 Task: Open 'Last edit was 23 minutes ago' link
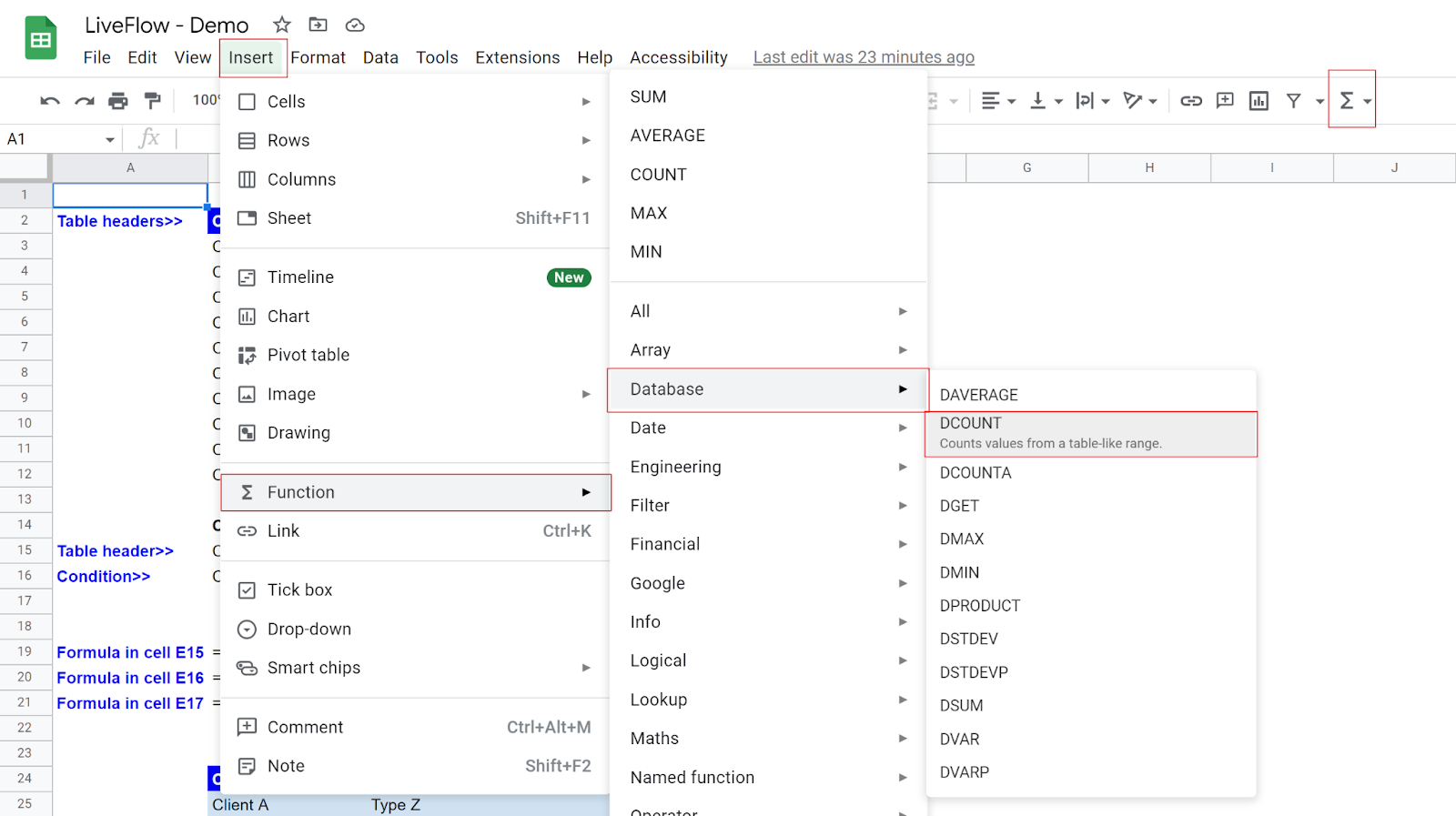(x=864, y=57)
